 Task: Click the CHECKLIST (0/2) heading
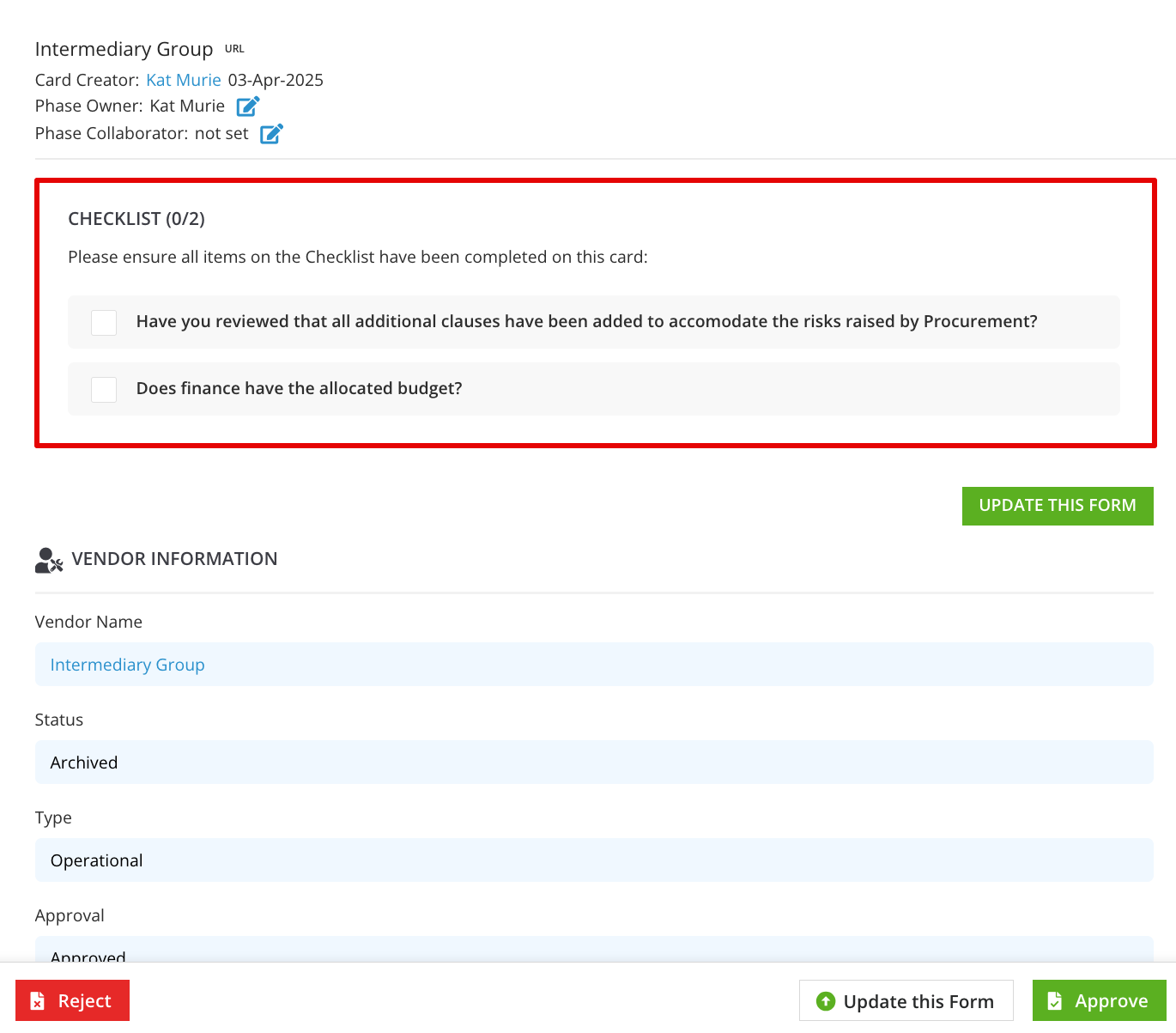tap(136, 219)
